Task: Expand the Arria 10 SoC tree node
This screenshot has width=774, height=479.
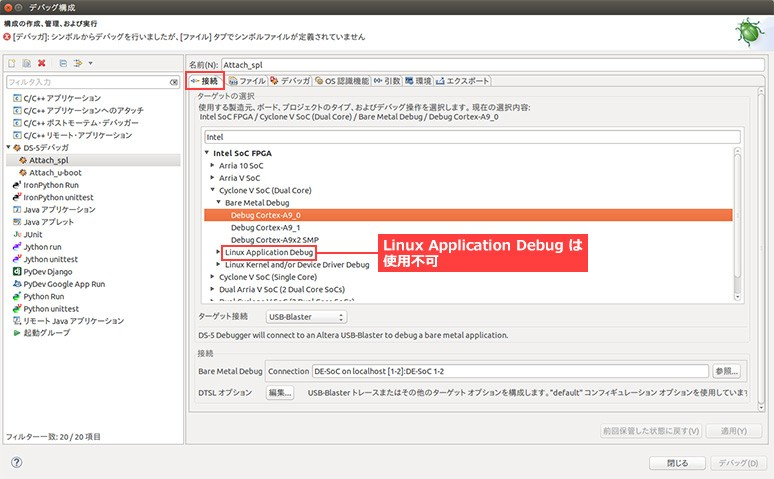Action: 212,165
